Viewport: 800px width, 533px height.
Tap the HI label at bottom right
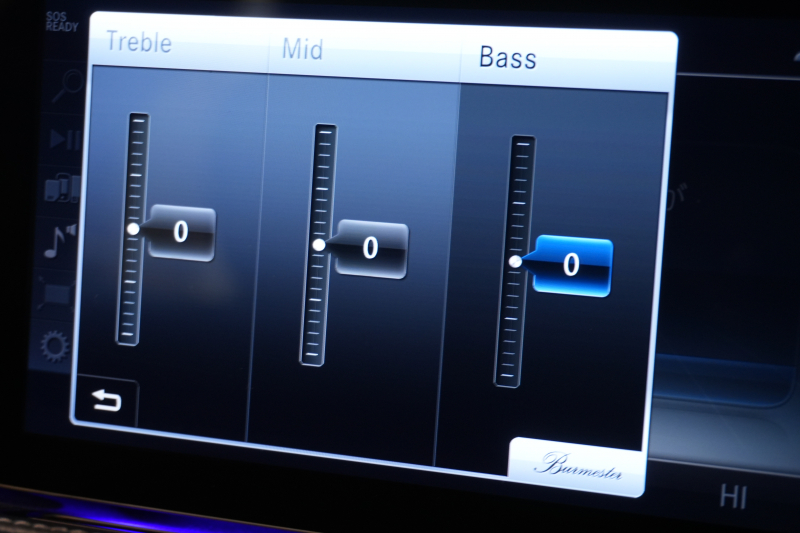(735, 496)
